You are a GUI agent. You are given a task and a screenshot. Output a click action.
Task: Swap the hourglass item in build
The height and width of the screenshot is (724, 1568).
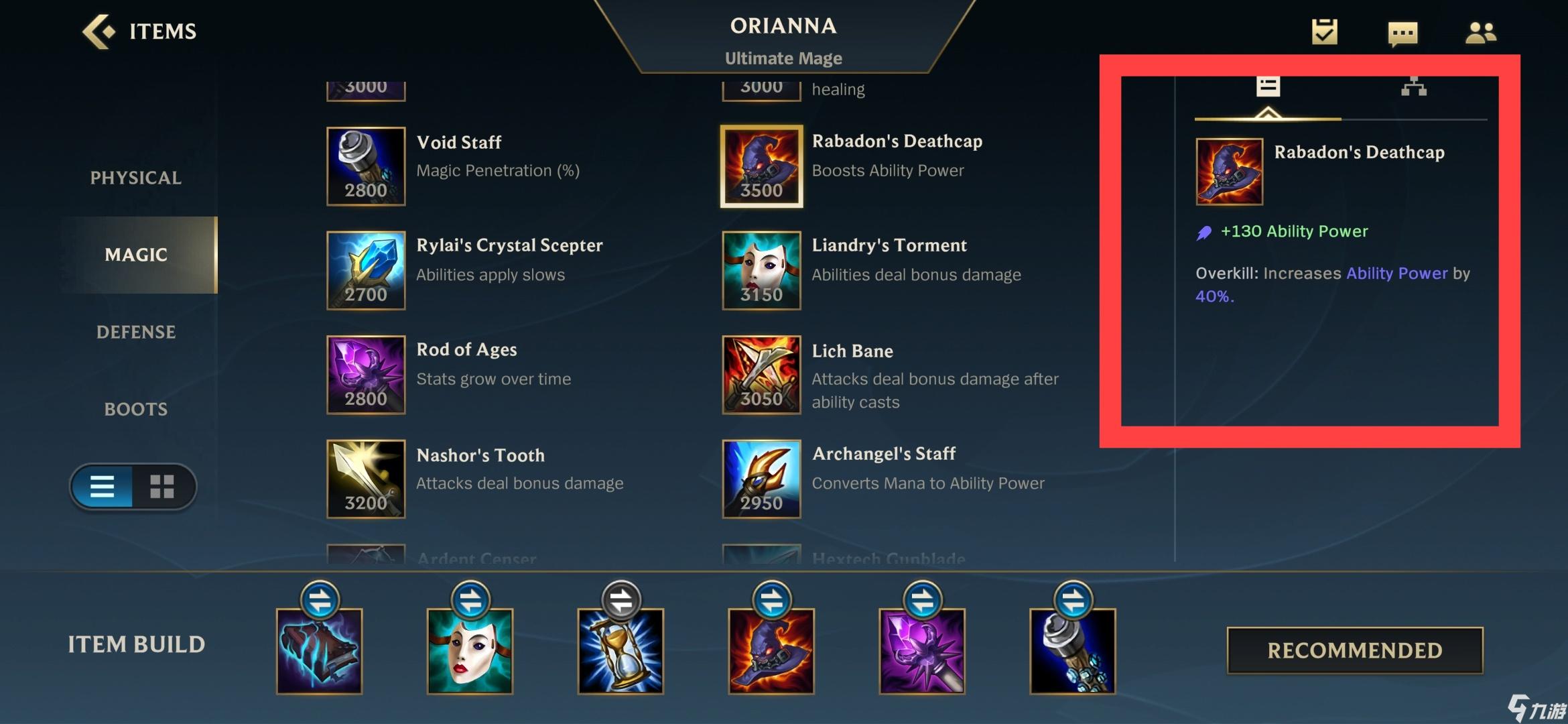(x=621, y=600)
